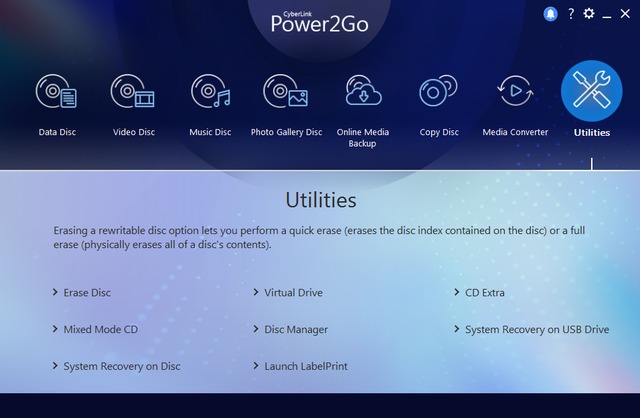
Task: Choose the Music Disc icon
Action: coord(210,94)
